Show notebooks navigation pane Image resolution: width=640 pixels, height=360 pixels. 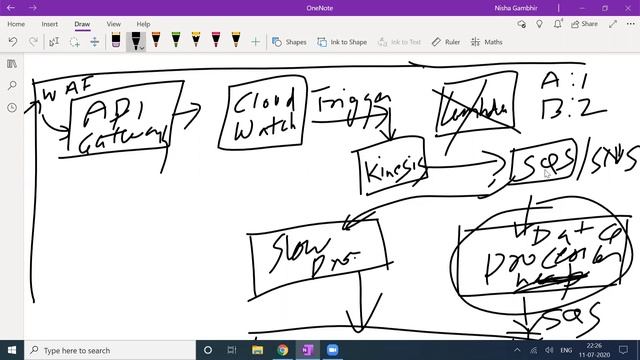12,64
